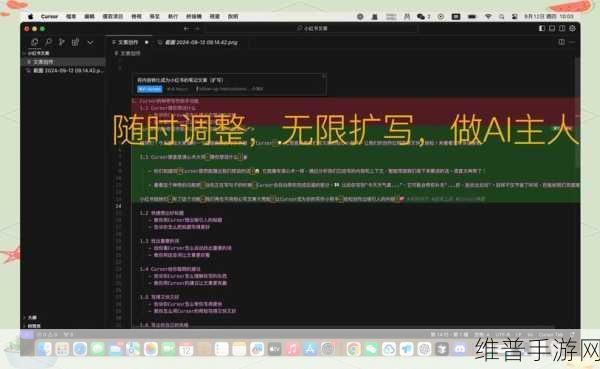This screenshot has width=600, height=369.
Task: Click line and column status indicator
Action: 450,335
